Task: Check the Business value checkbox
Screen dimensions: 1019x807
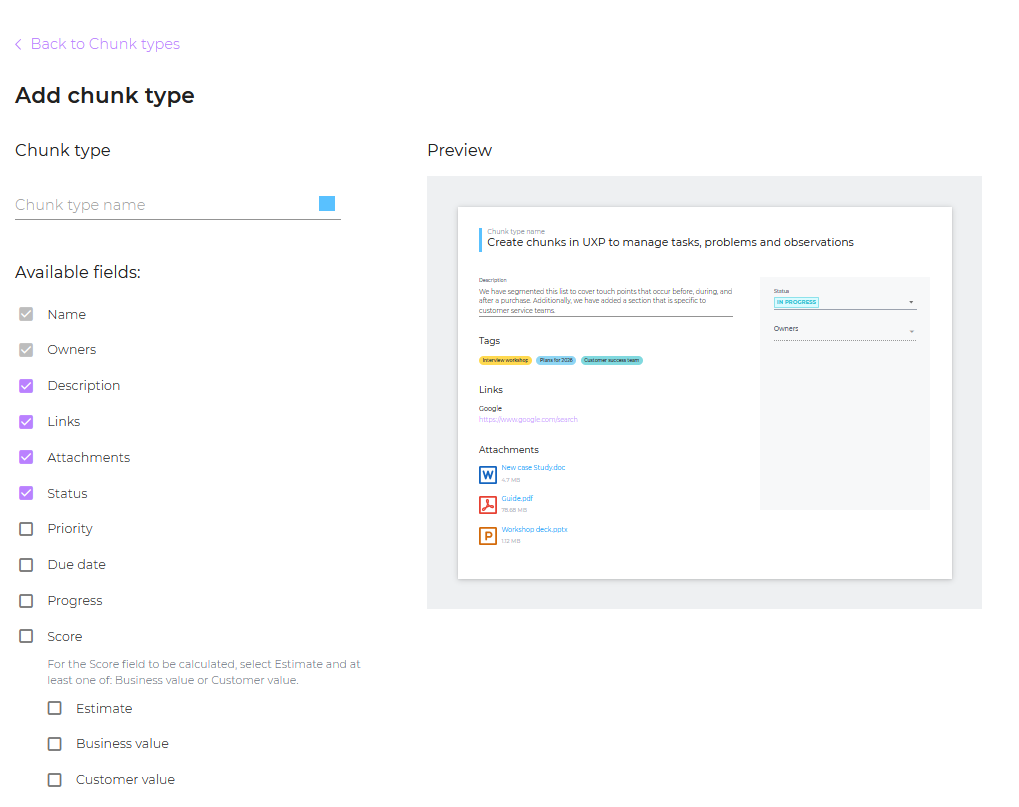Action: [x=55, y=744]
